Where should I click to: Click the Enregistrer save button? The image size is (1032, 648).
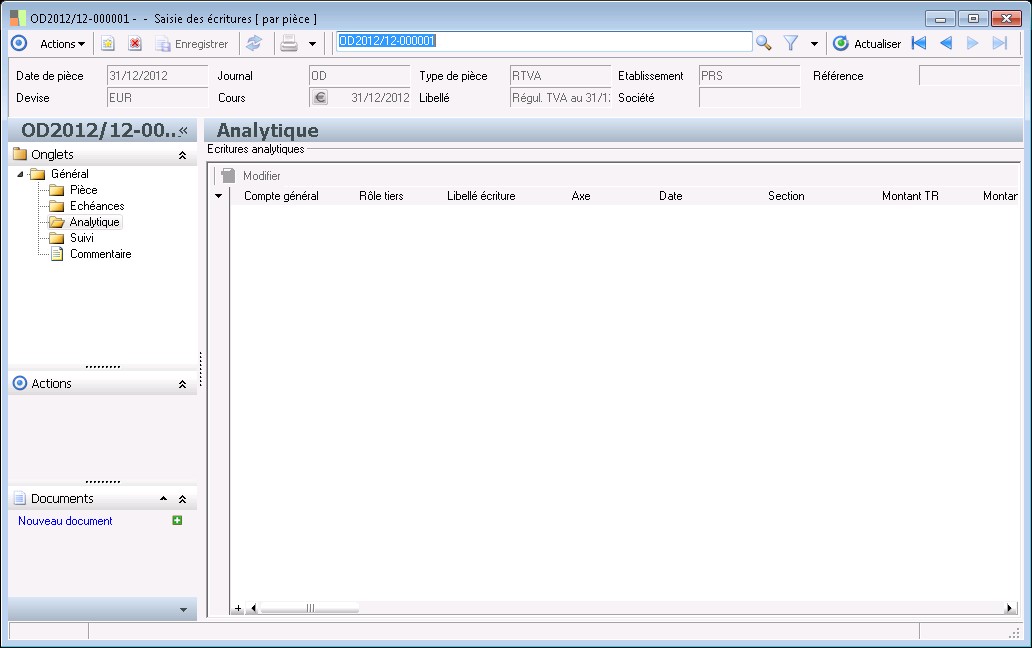click(192, 44)
